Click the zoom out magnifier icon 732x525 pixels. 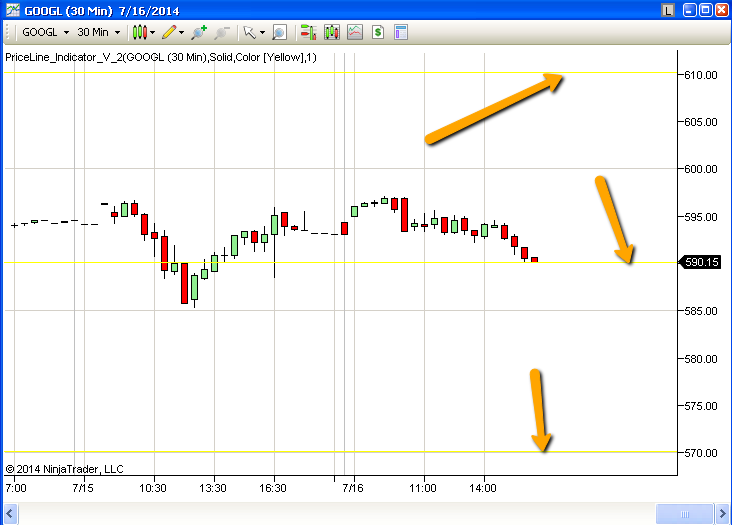click(222, 32)
